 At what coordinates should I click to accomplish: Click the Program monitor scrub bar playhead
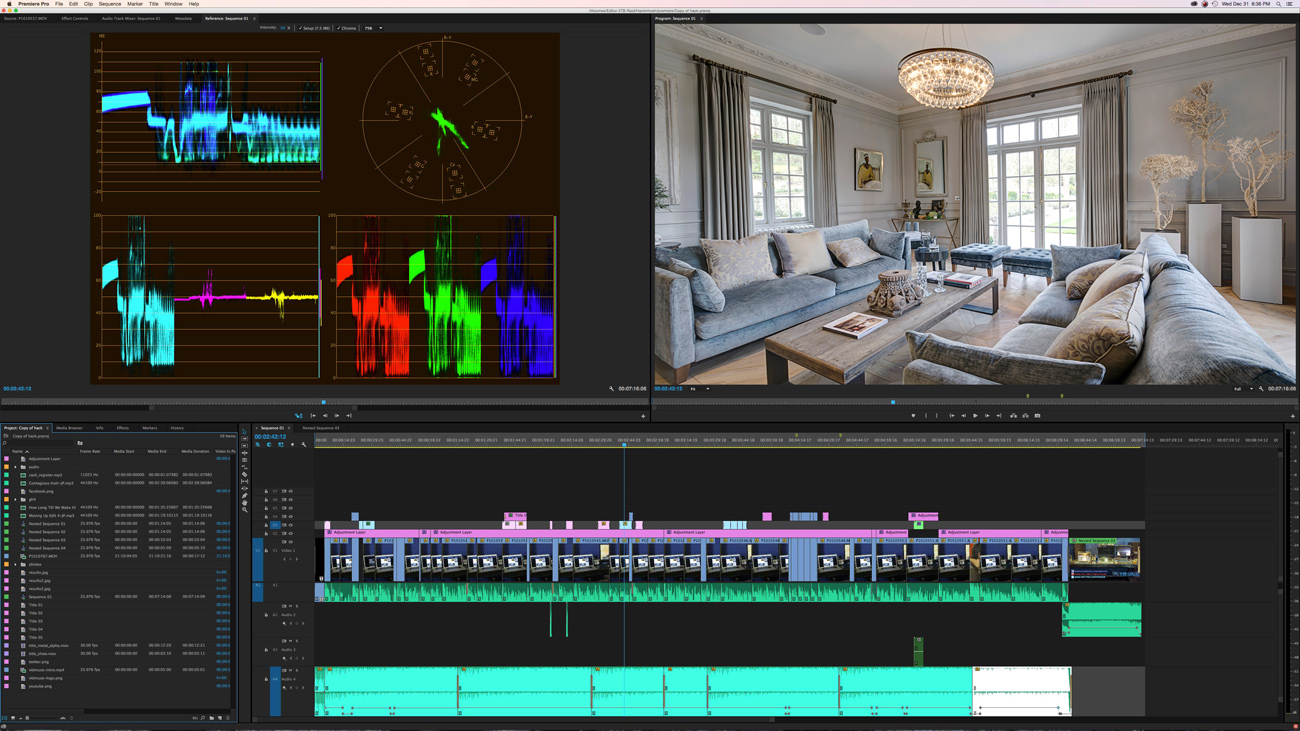[x=893, y=402]
